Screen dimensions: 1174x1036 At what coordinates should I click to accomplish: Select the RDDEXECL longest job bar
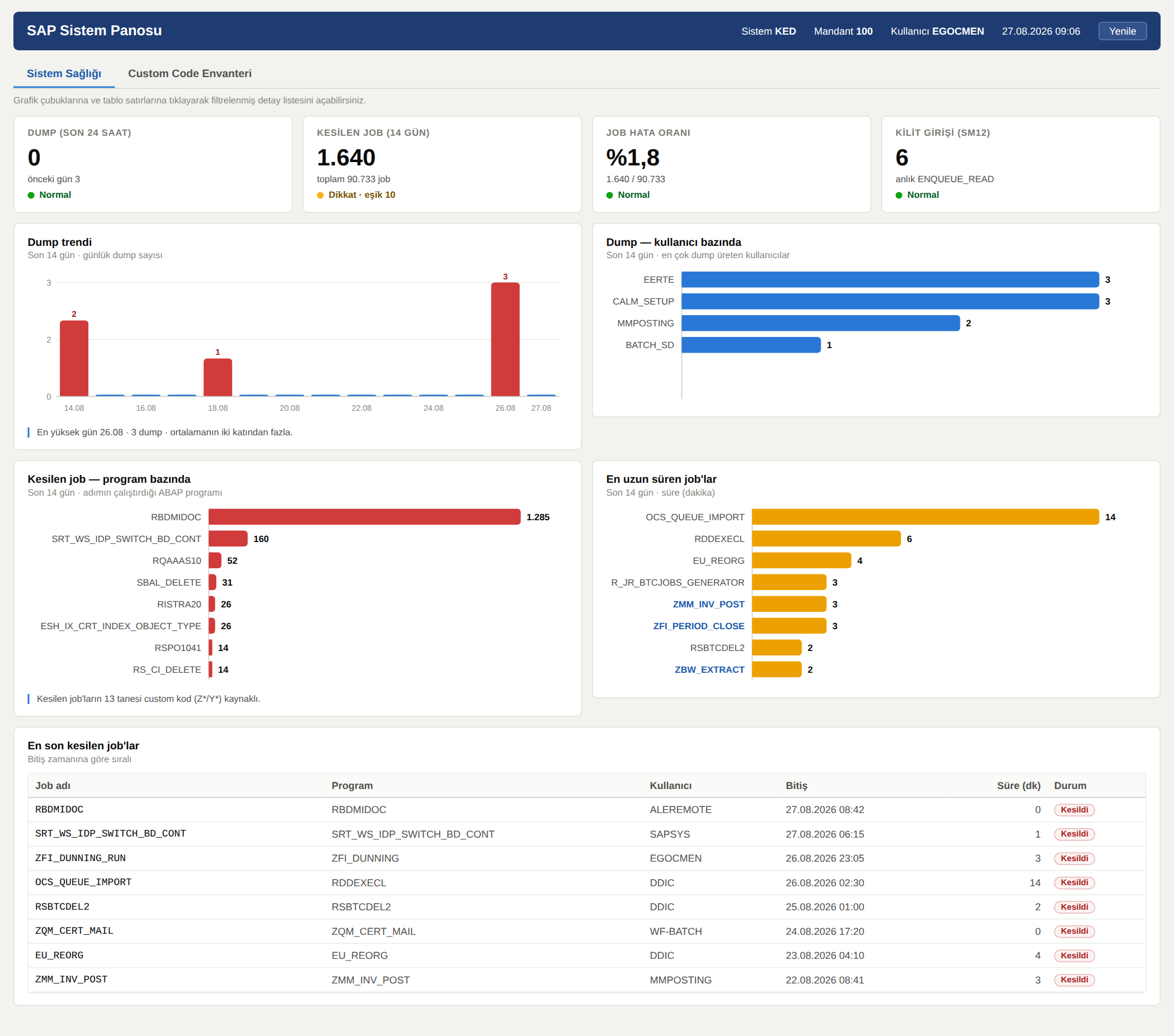coord(826,538)
